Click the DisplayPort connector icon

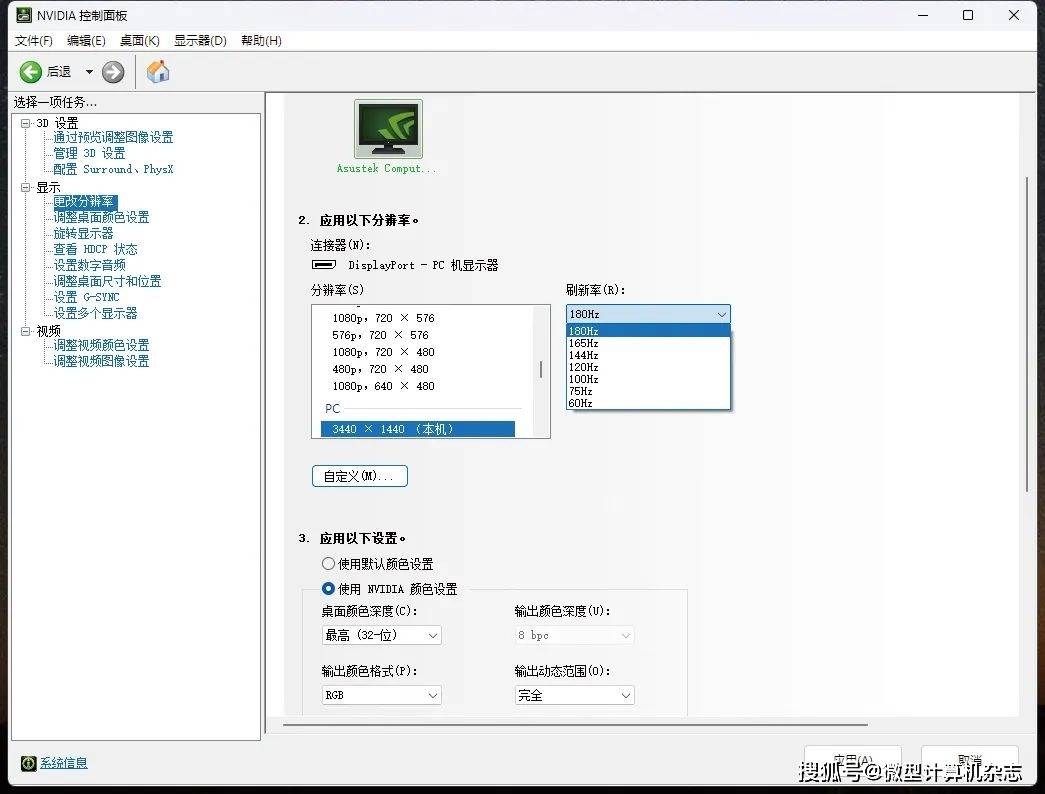323,264
